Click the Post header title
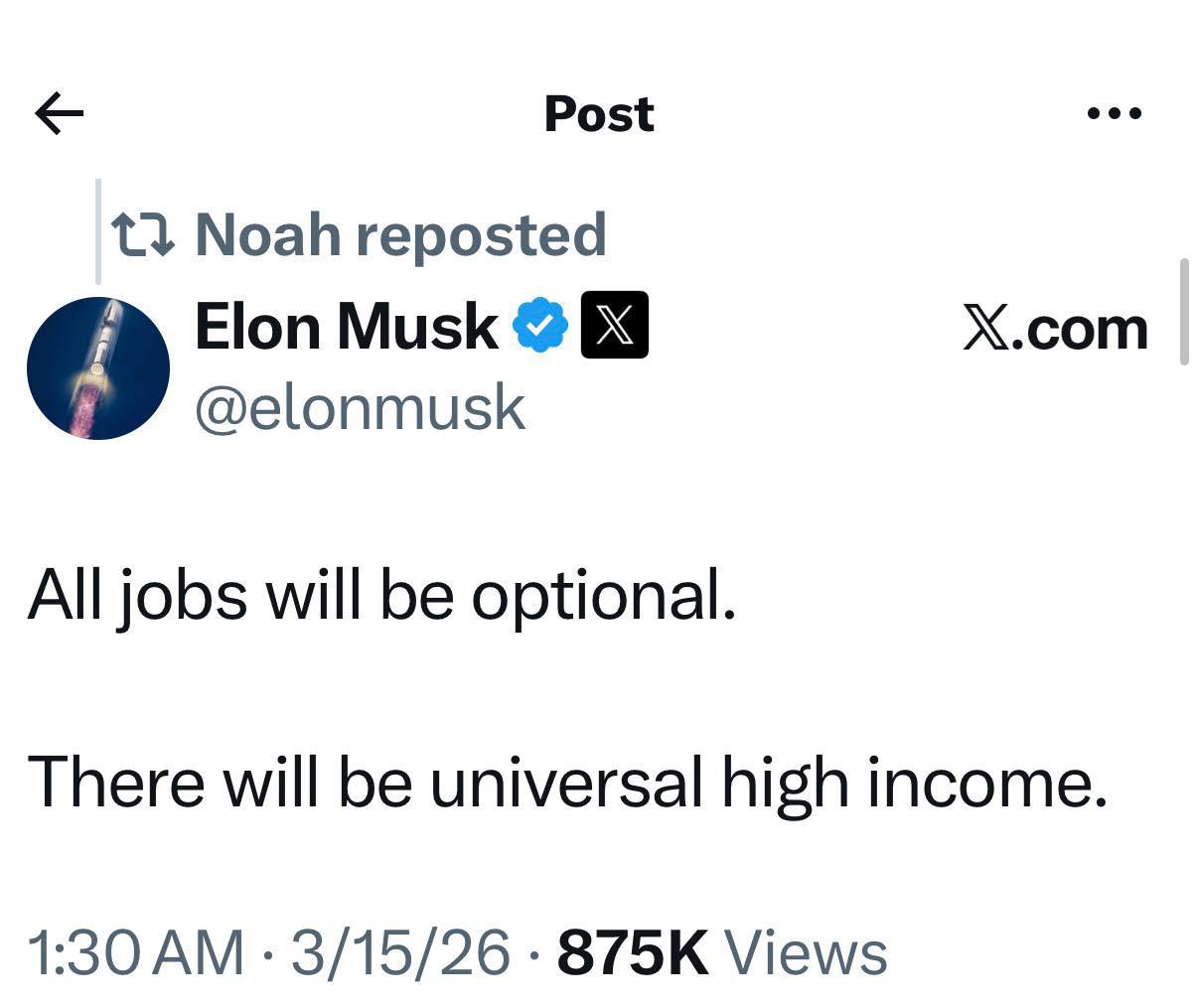 coord(599,113)
